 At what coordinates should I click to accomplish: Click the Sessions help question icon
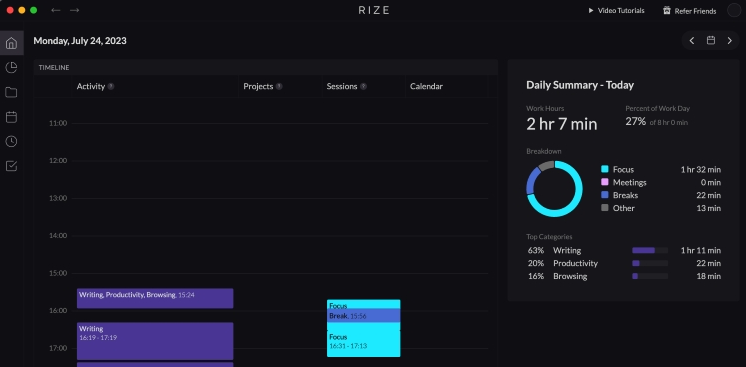[x=363, y=87]
